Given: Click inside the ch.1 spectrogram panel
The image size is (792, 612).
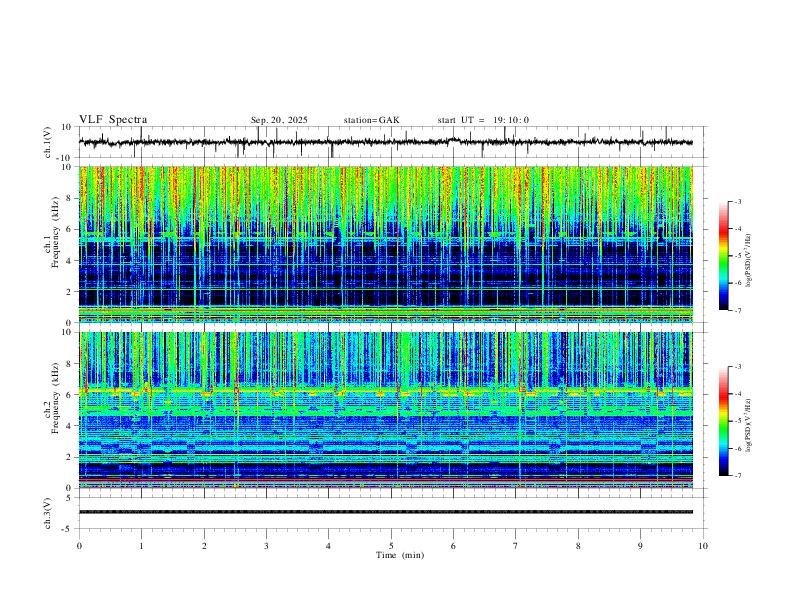Looking at the screenshot, I should pyautogui.click(x=385, y=244).
